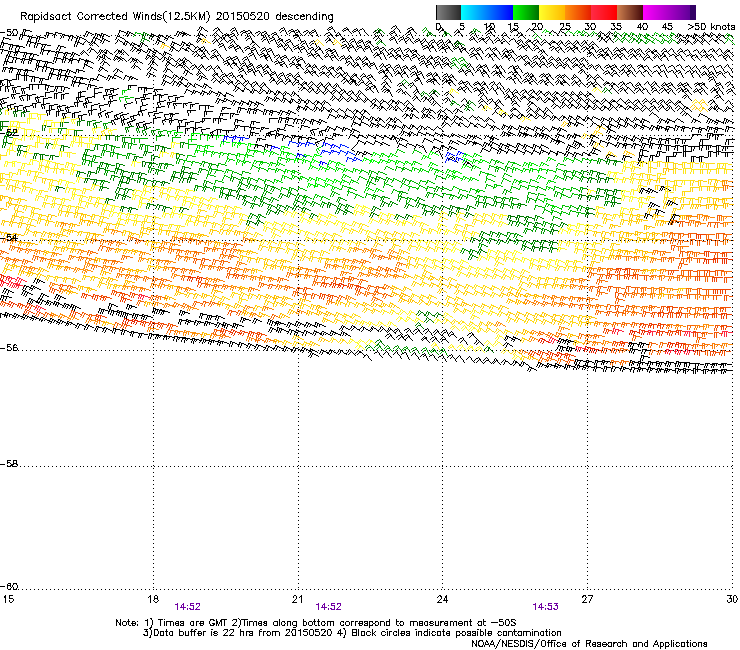Click the cyan 5-10 knots legend segment
The height and width of the screenshot is (650, 740).
click(x=474, y=12)
